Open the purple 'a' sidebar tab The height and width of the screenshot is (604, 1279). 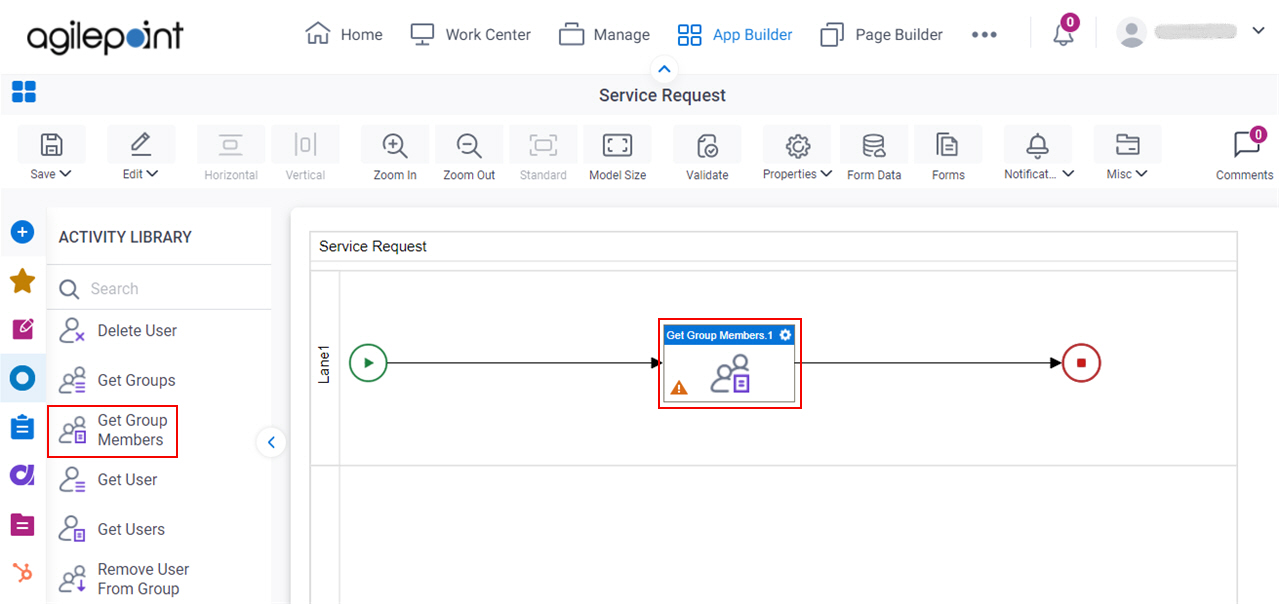(x=22, y=475)
